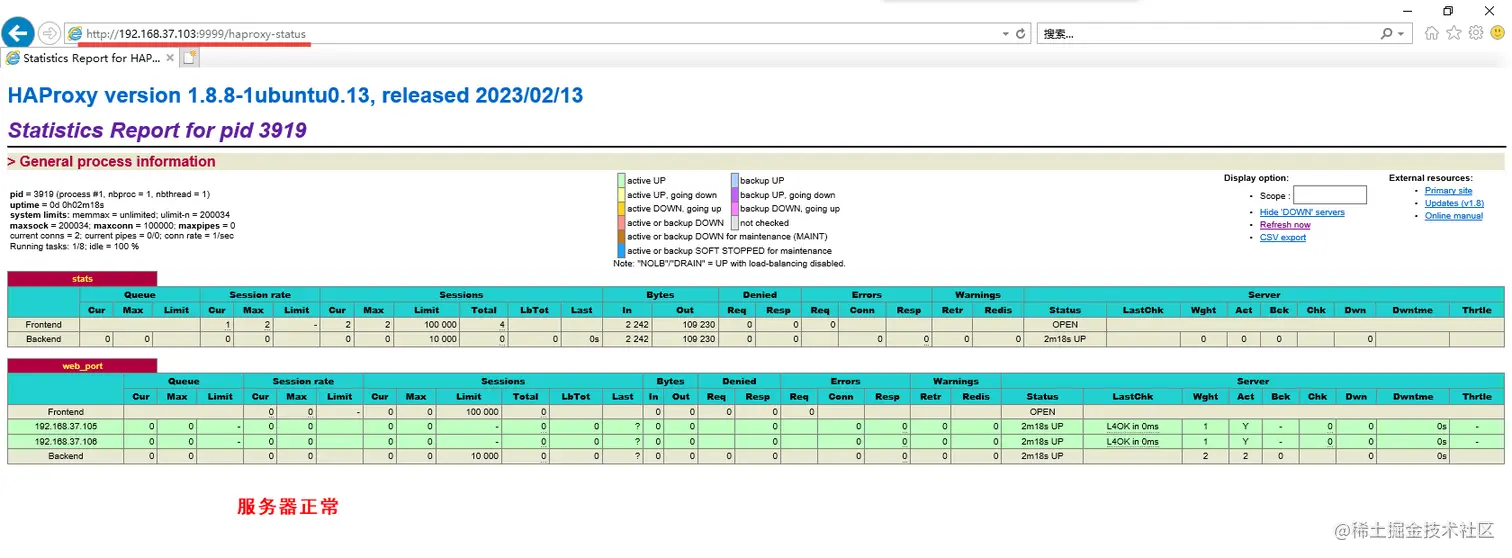Click the smiley feedback icon

coord(1498,33)
